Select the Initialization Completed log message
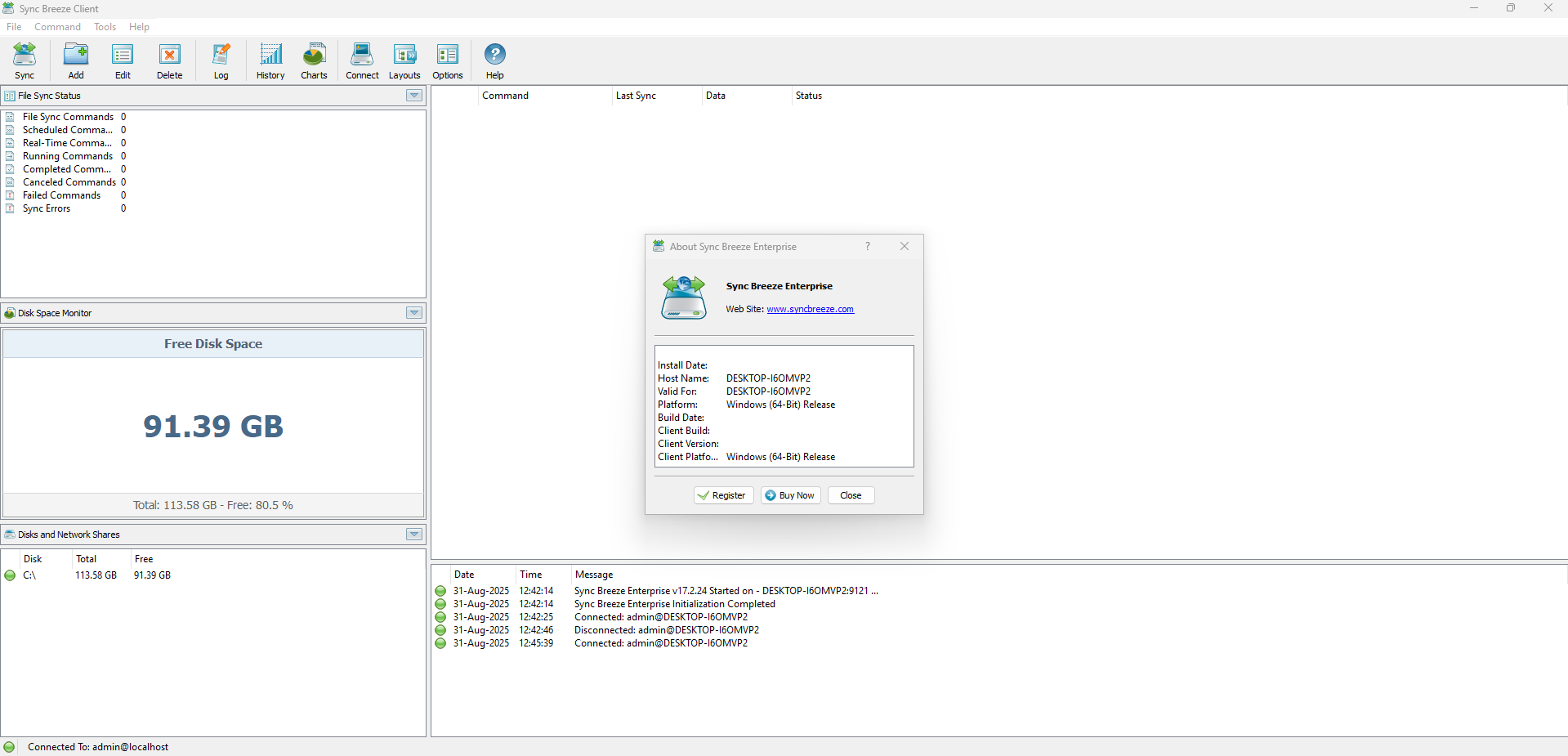This screenshot has width=1568, height=756. (x=675, y=604)
